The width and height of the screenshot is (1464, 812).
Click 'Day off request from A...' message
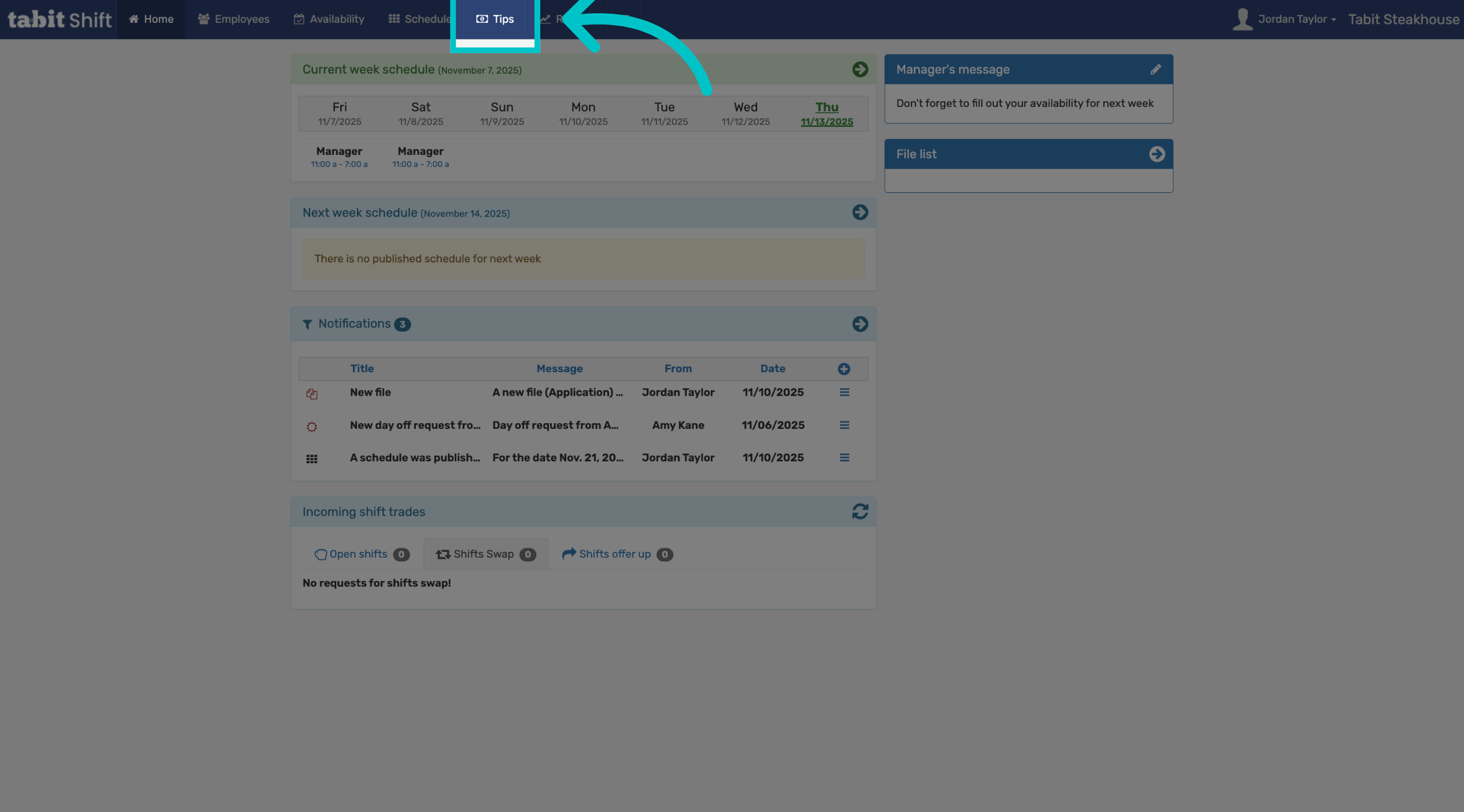(555, 425)
